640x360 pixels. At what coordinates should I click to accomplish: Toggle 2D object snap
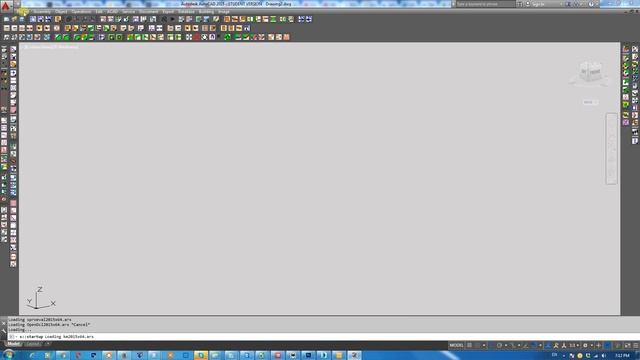[534, 345]
